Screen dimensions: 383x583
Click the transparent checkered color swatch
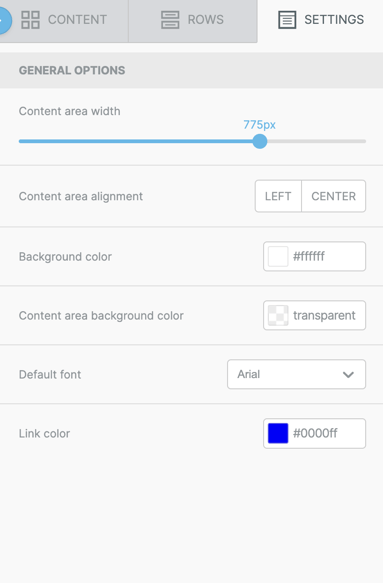278,315
